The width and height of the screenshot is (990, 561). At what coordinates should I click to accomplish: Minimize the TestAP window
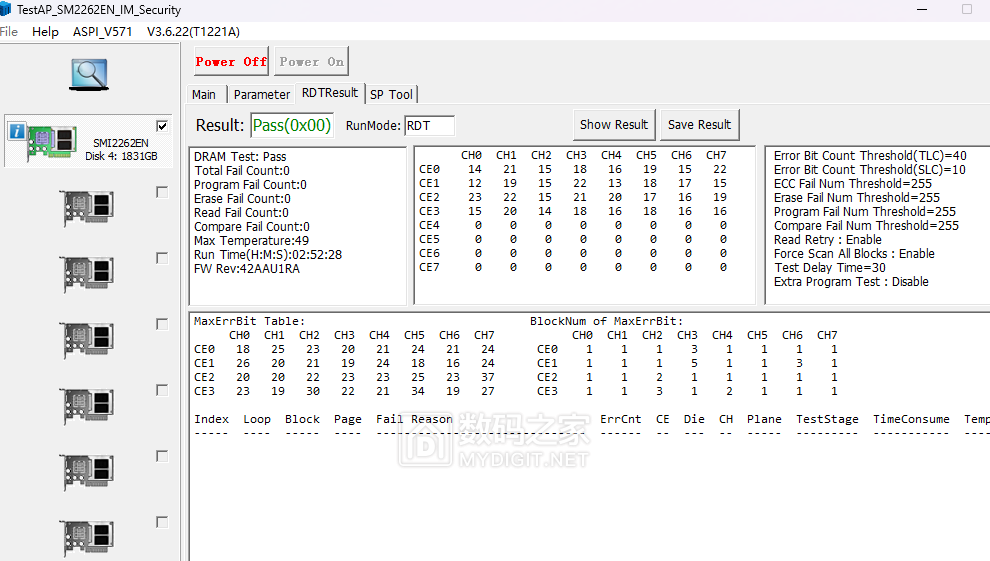(922, 9)
